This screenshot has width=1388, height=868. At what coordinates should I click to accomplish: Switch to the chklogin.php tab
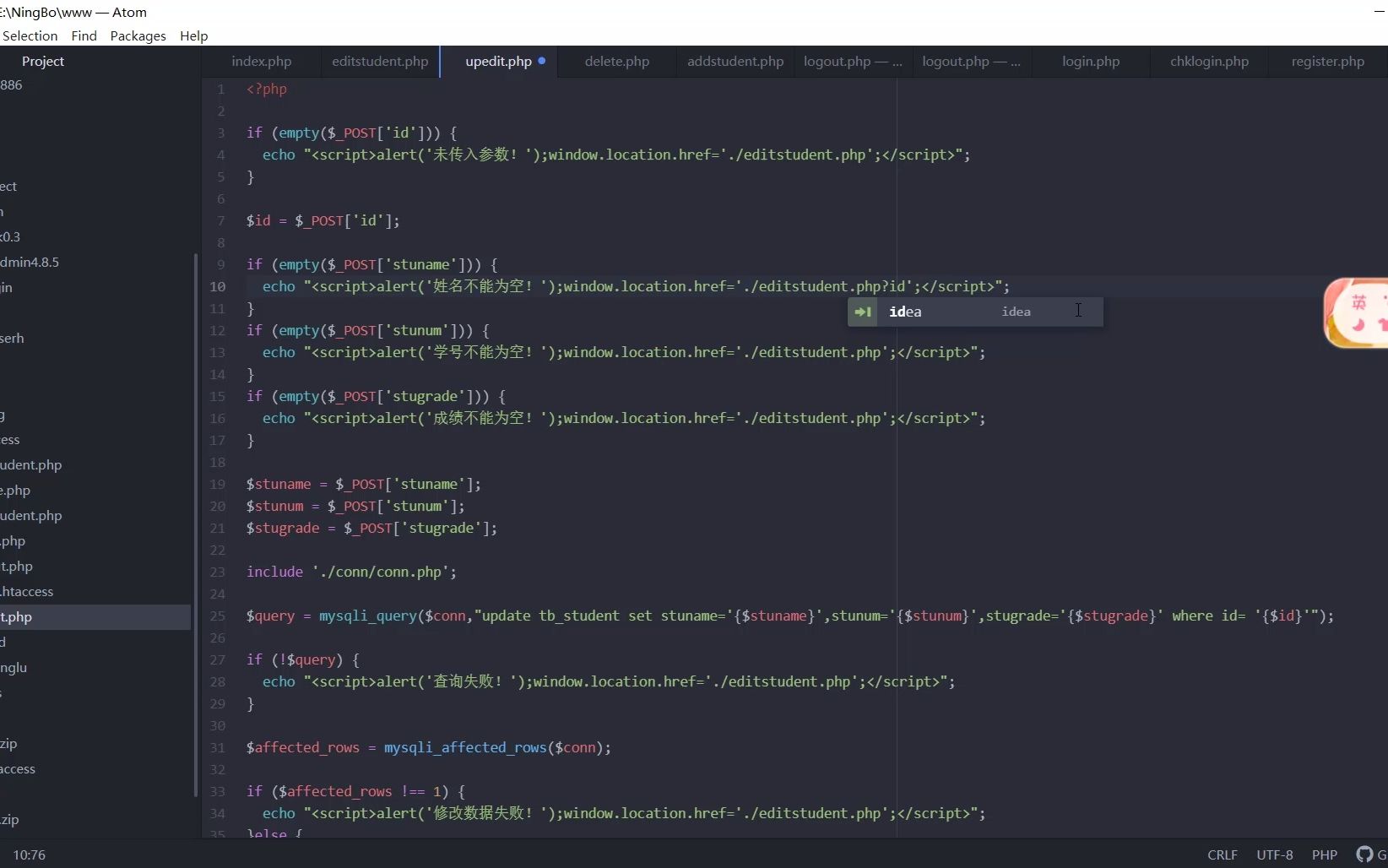click(x=1209, y=61)
